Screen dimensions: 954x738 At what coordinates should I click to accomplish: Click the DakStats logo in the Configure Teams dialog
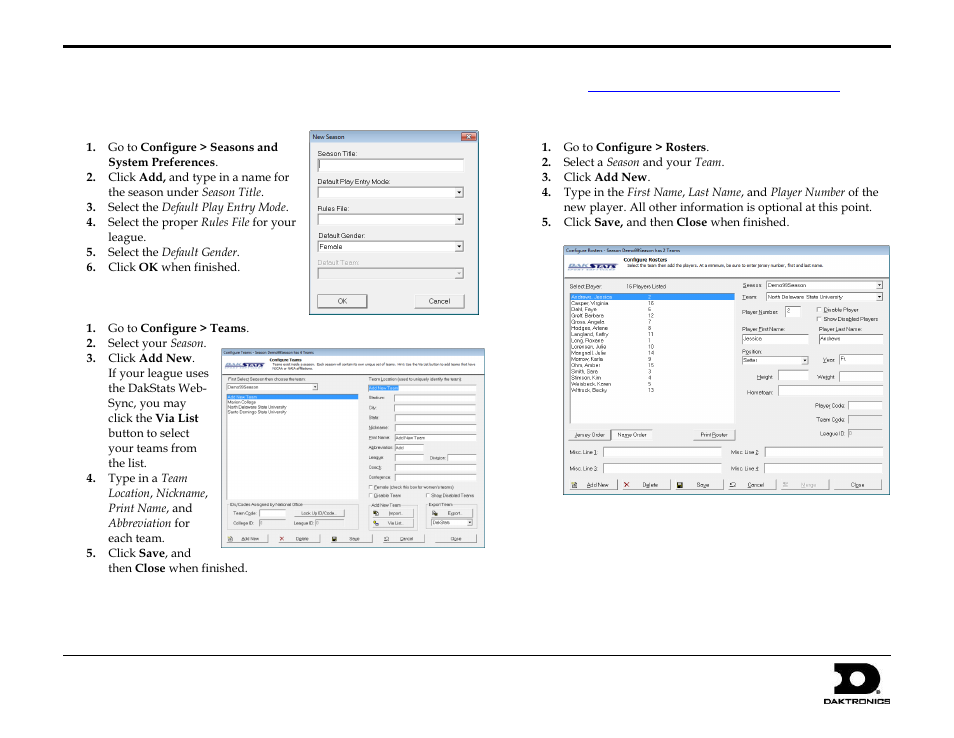244,366
